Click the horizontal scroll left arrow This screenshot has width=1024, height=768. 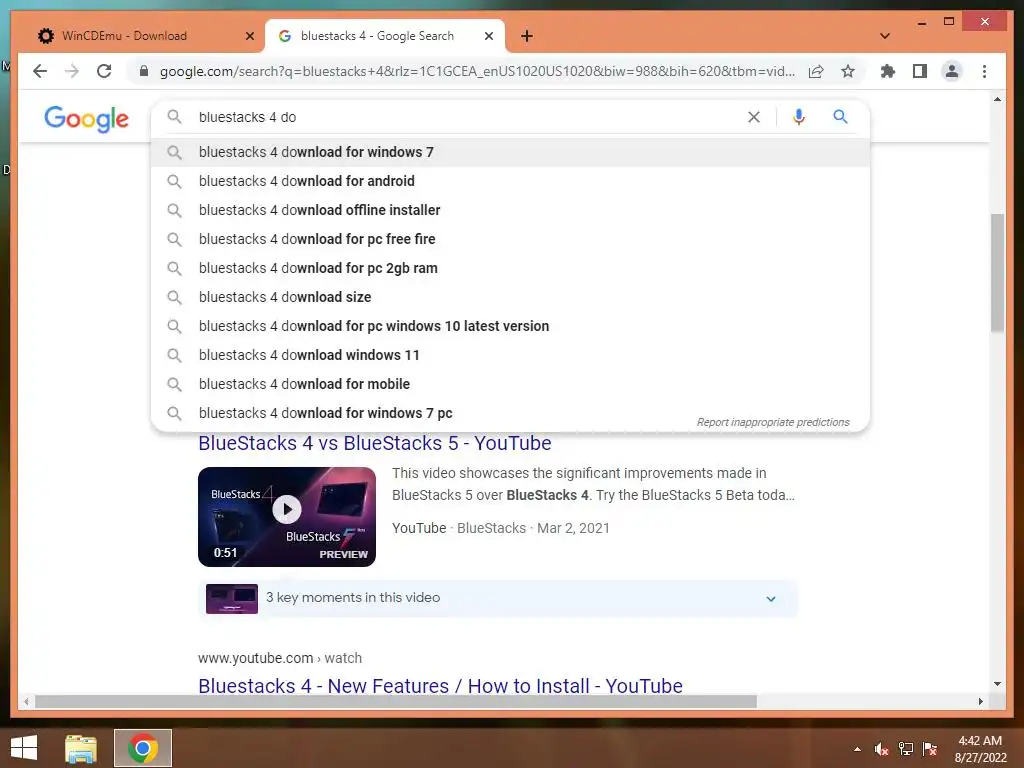pyautogui.click(x=26, y=701)
